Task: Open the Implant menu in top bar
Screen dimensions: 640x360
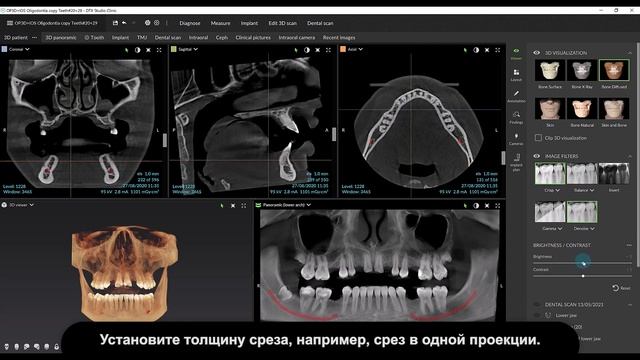Action: pos(249,23)
